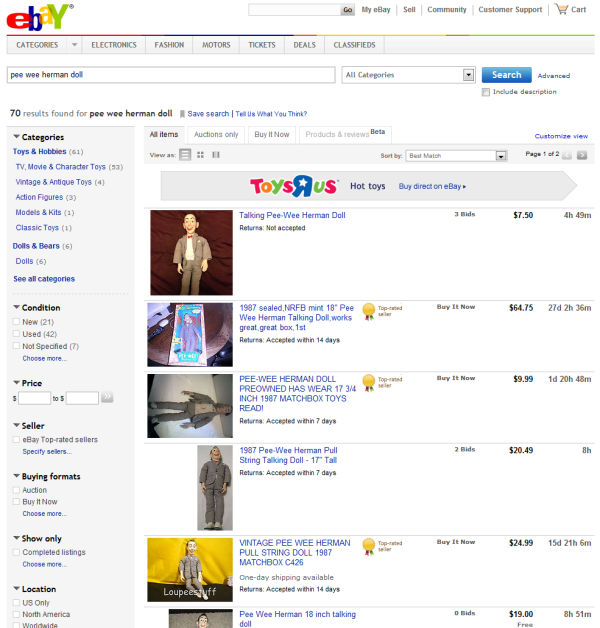The image size is (600, 628).
Task: Check the US Only location filter
Action: point(16,602)
